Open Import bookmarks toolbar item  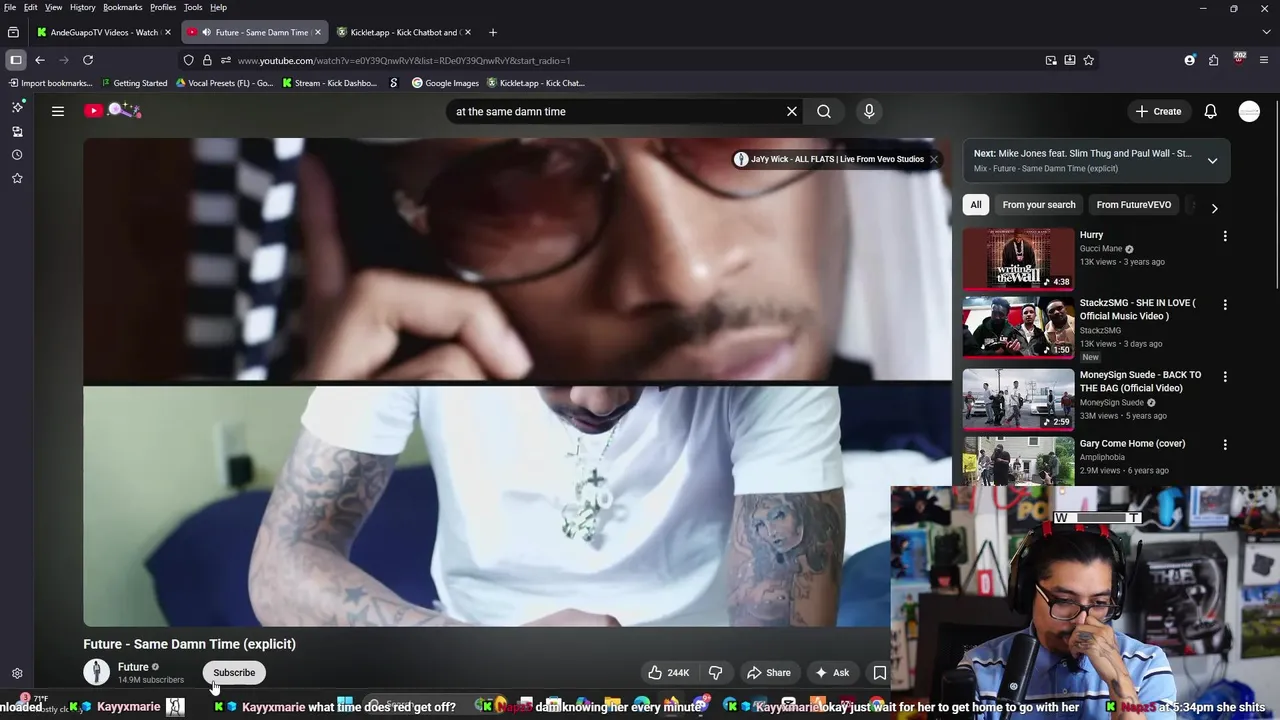click(x=50, y=83)
